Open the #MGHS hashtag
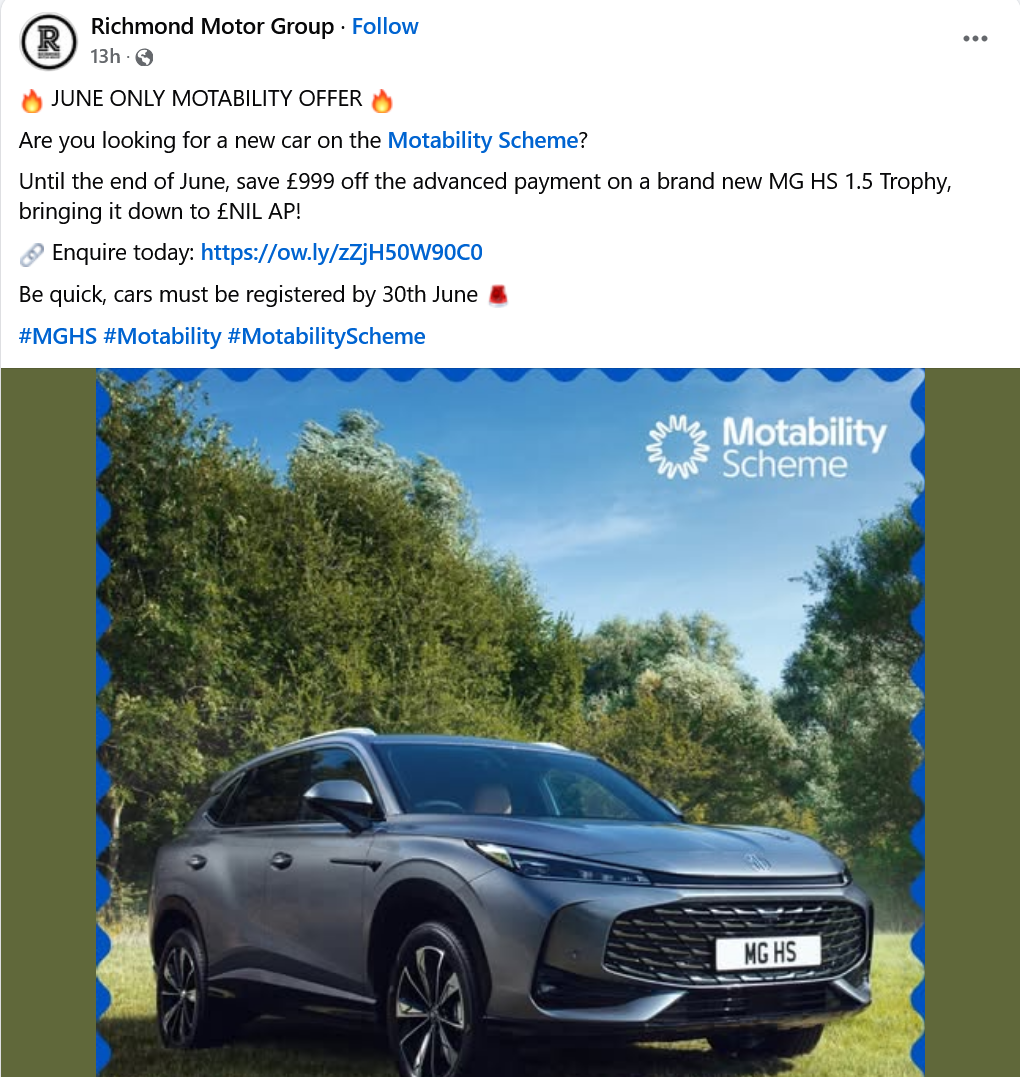The image size is (1020, 1077). tap(58, 337)
